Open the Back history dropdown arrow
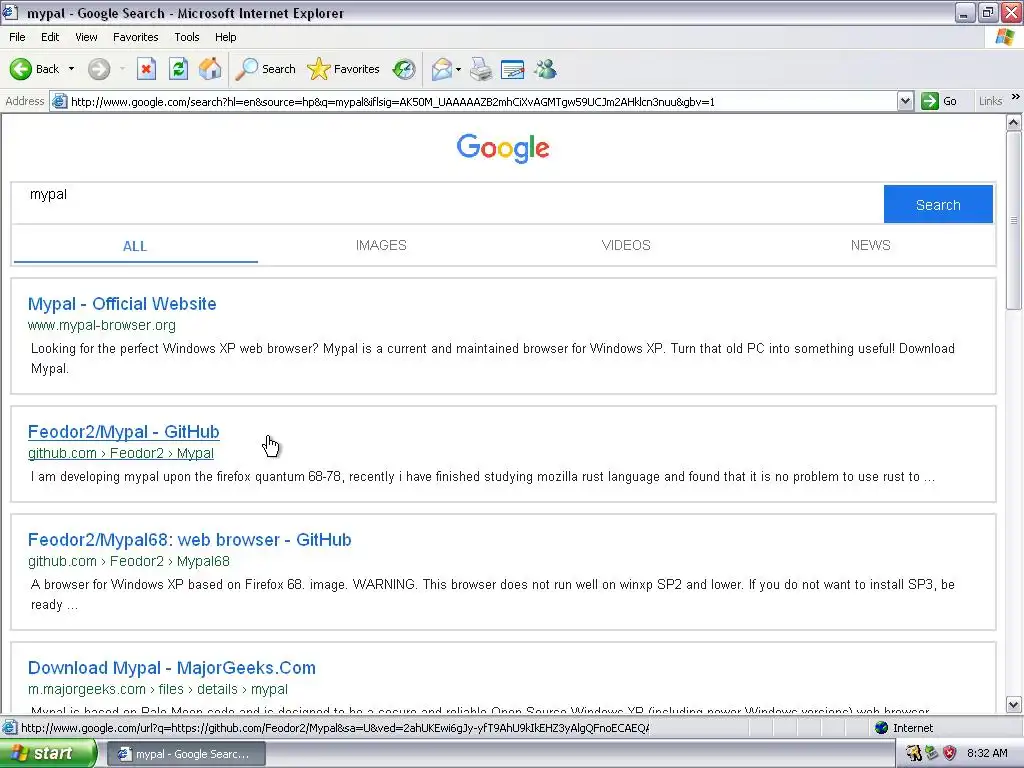The image size is (1024, 768). click(72, 69)
